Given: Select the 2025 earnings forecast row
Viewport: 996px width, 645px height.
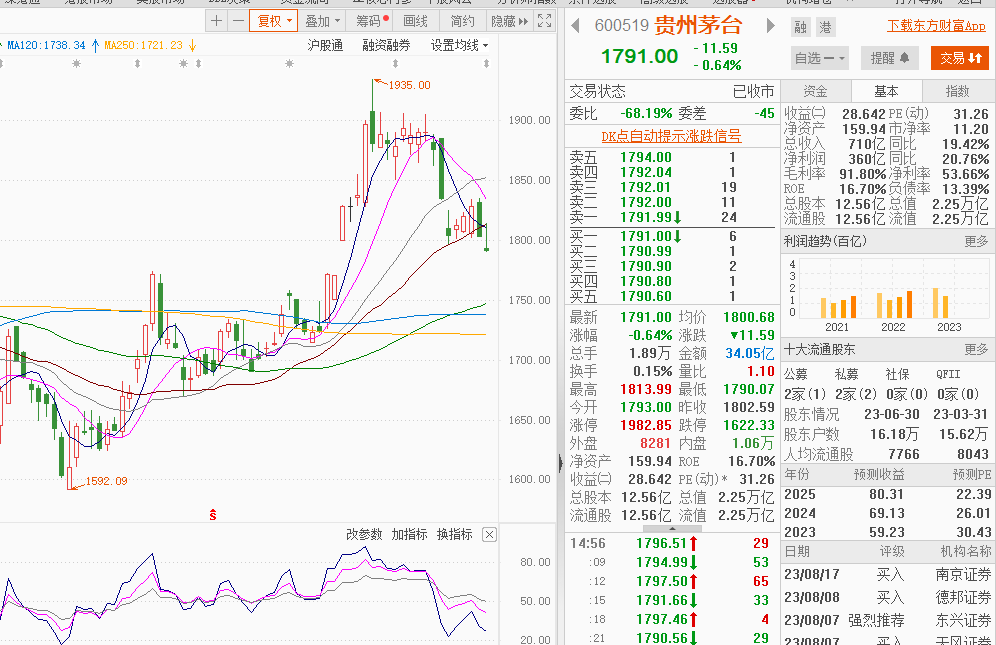Looking at the screenshot, I should tap(887, 494).
